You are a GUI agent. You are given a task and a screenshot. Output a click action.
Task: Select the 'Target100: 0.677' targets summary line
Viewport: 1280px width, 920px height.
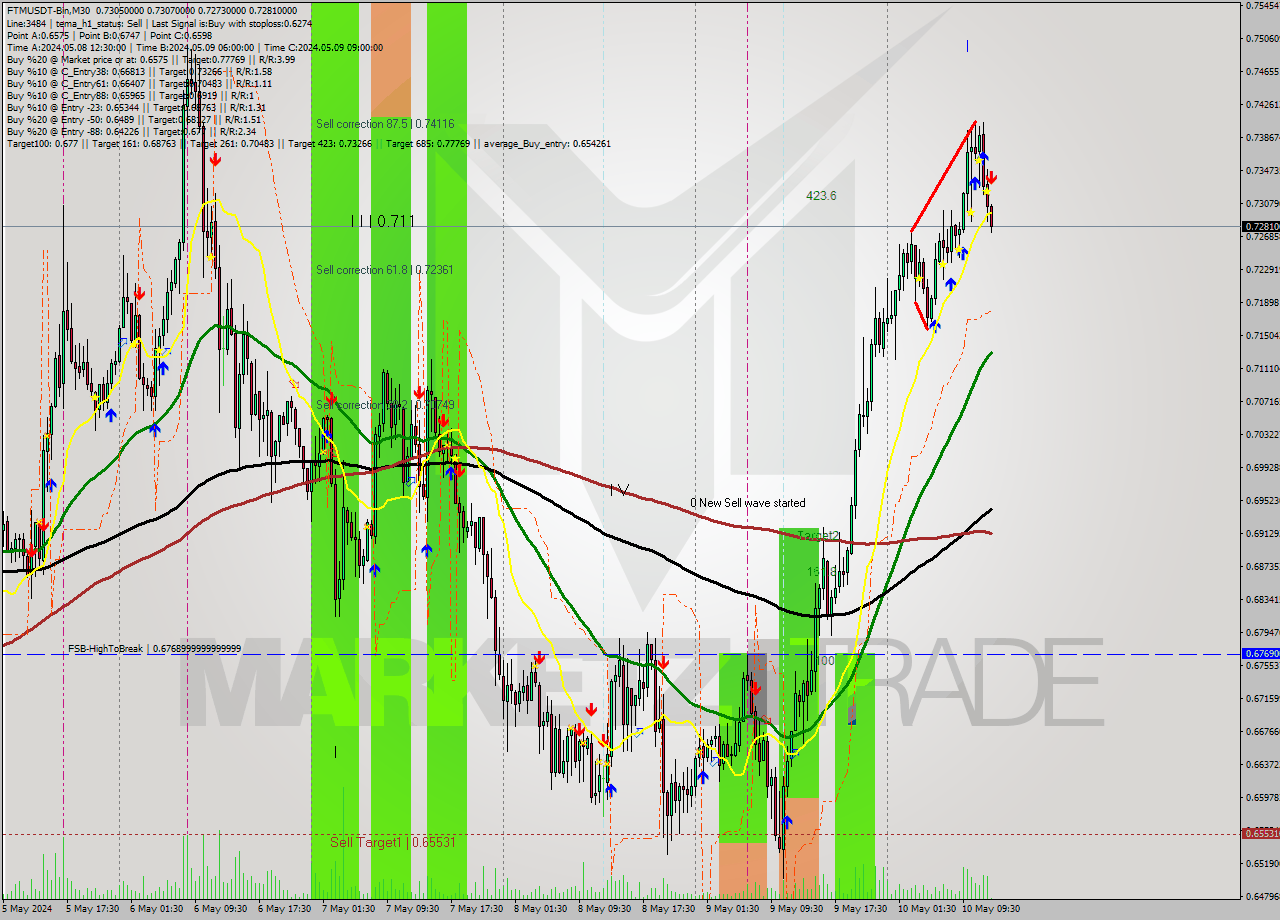[309, 143]
